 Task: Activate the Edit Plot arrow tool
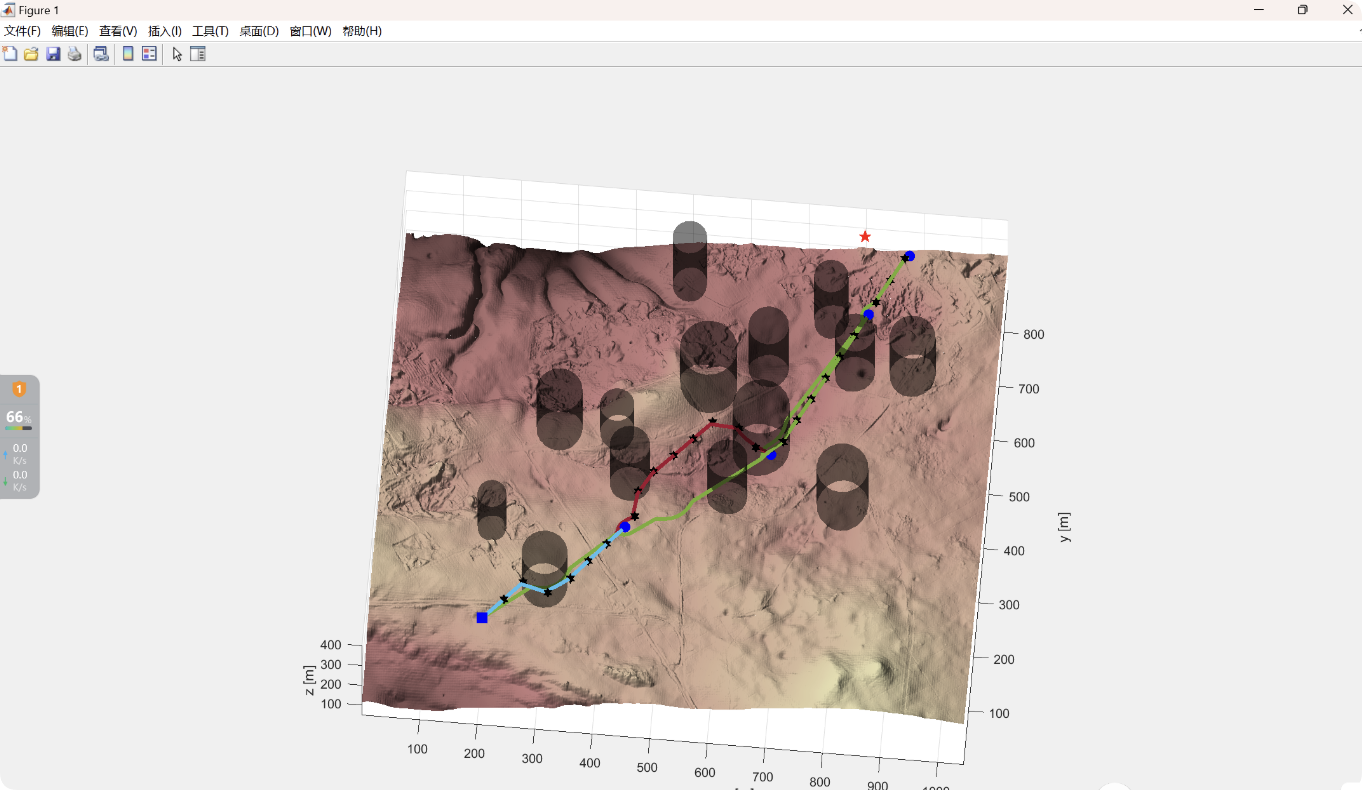pos(177,54)
